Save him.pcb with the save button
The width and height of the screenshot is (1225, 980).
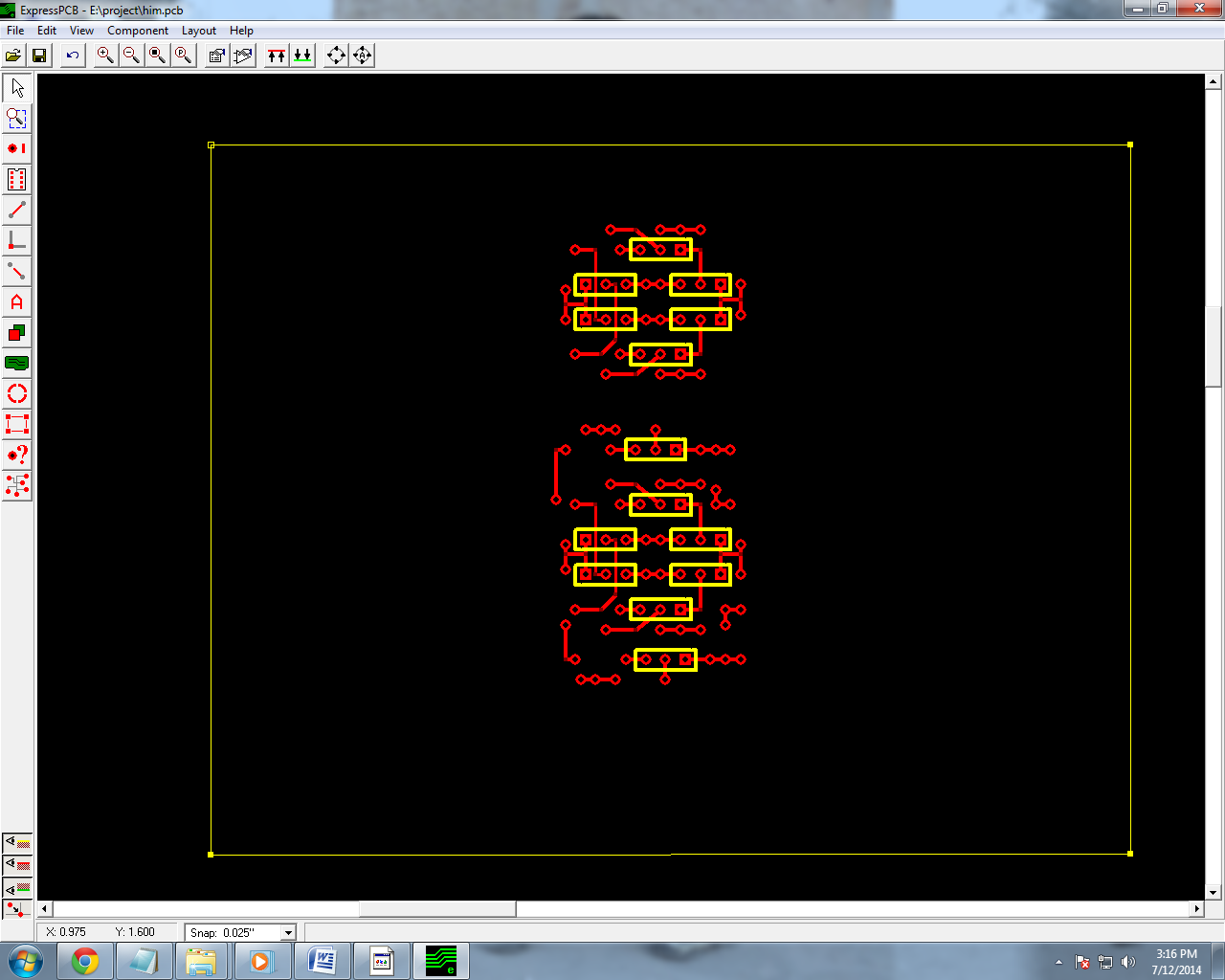[38, 55]
